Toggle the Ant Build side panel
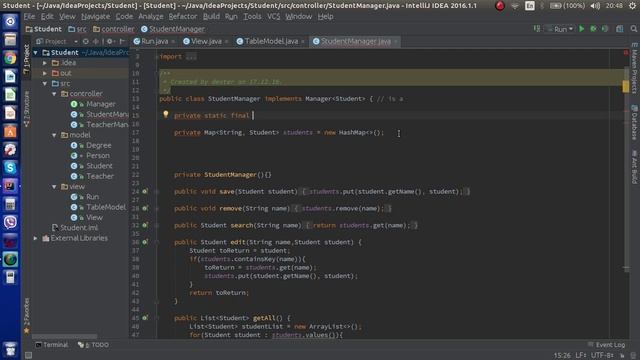This screenshot has height=360, width=640. click(635, 167)
